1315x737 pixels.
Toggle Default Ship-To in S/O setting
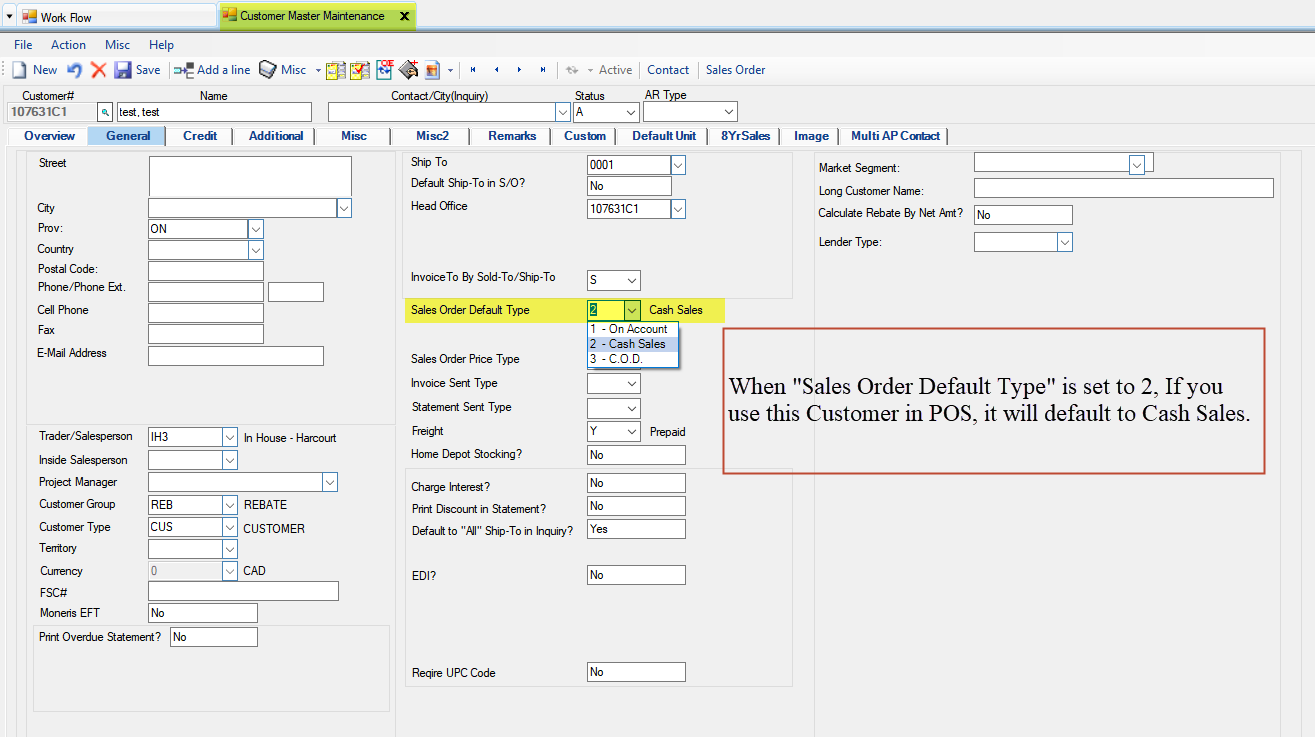coord(629,185)
